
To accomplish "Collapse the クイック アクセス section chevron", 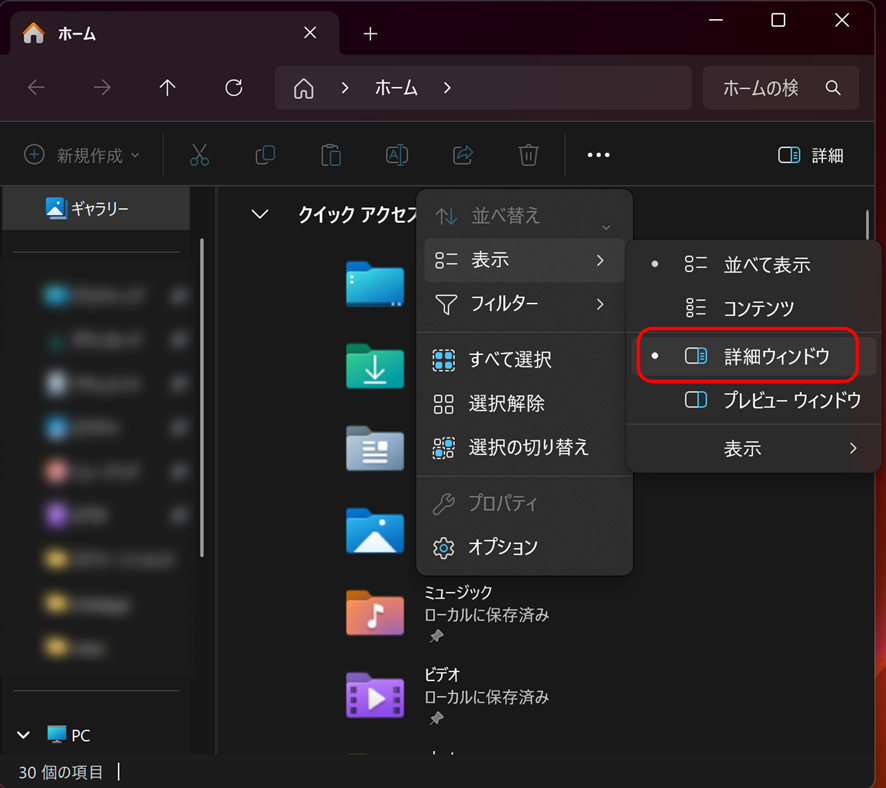I will pos(260,214).
